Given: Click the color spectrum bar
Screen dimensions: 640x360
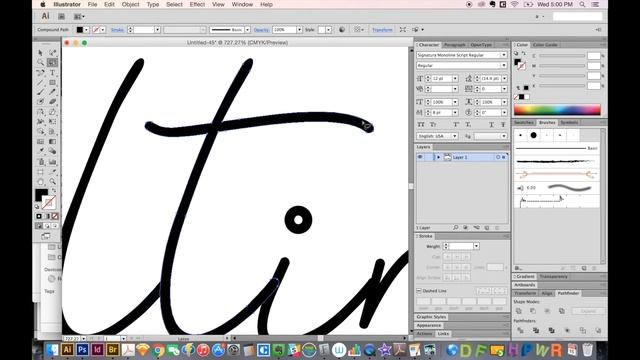Looking at the screenshot, I should click(557, 109).
